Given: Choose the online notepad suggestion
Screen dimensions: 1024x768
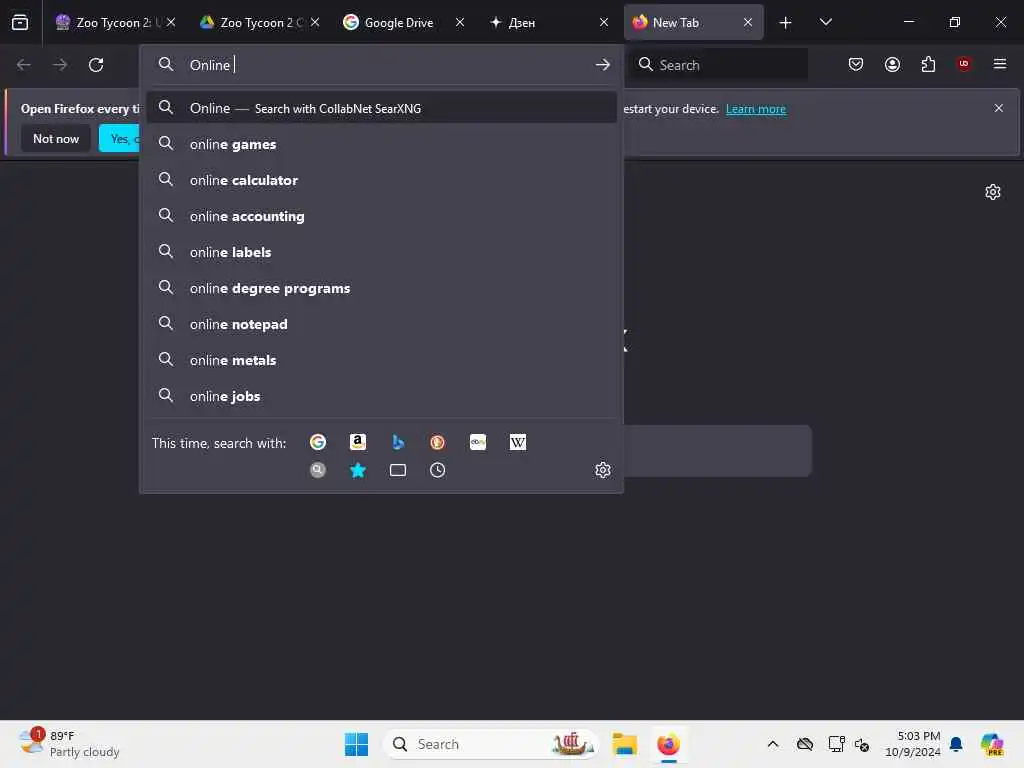Looking at the screenshot, I should pos(381,324).
